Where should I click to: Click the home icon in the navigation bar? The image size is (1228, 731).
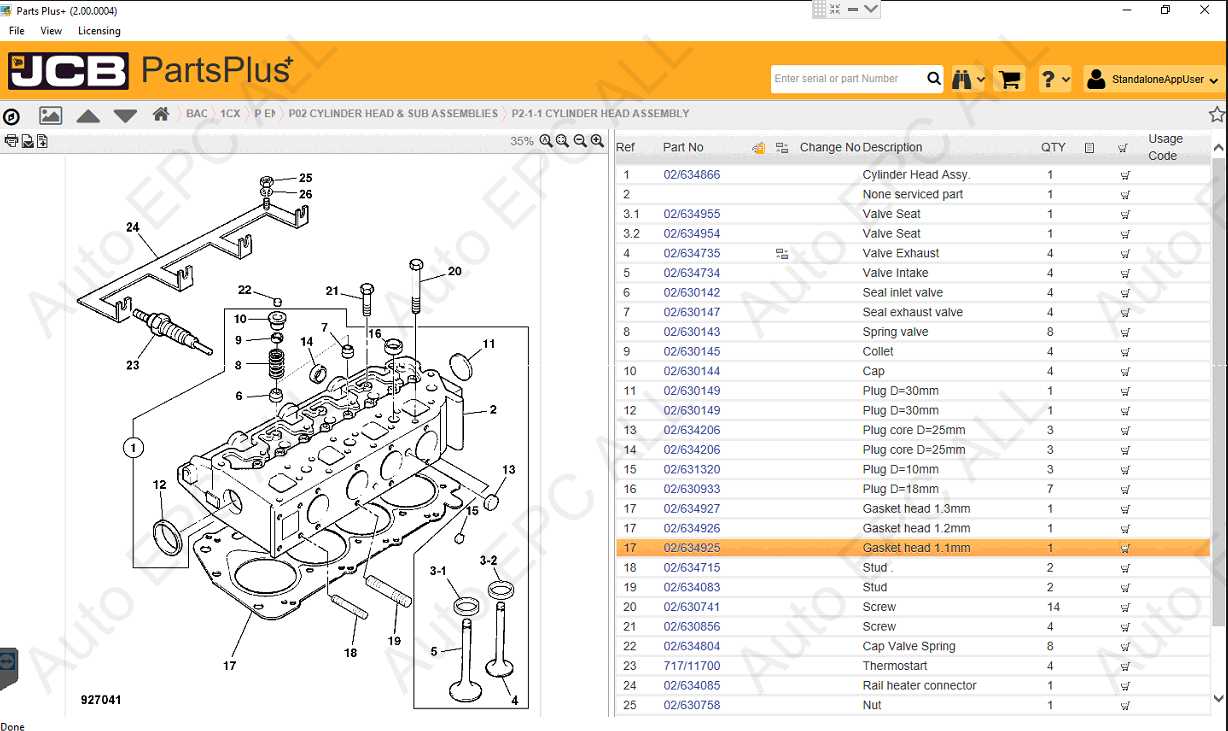160,114
